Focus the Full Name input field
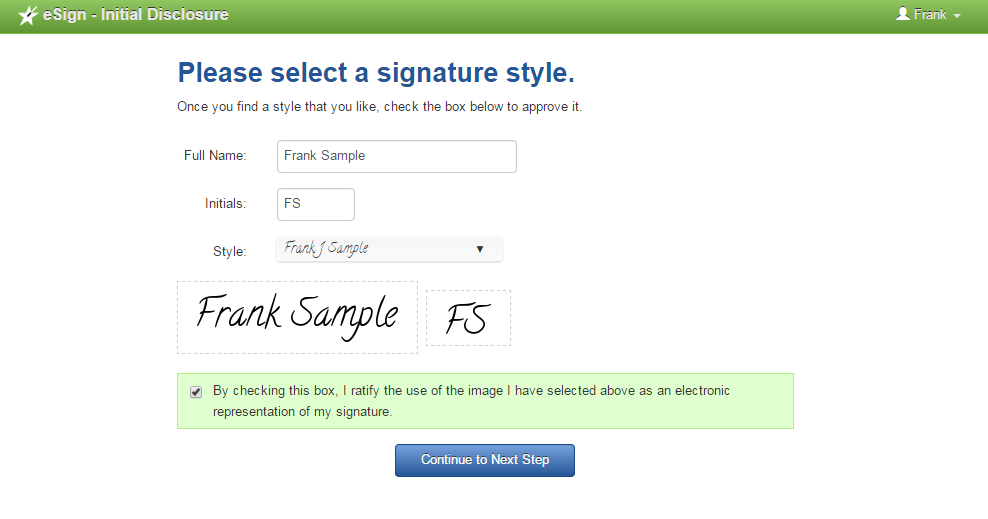Image resolution: width=988 pixels, height=519 pixels. (x=397, y=156)
